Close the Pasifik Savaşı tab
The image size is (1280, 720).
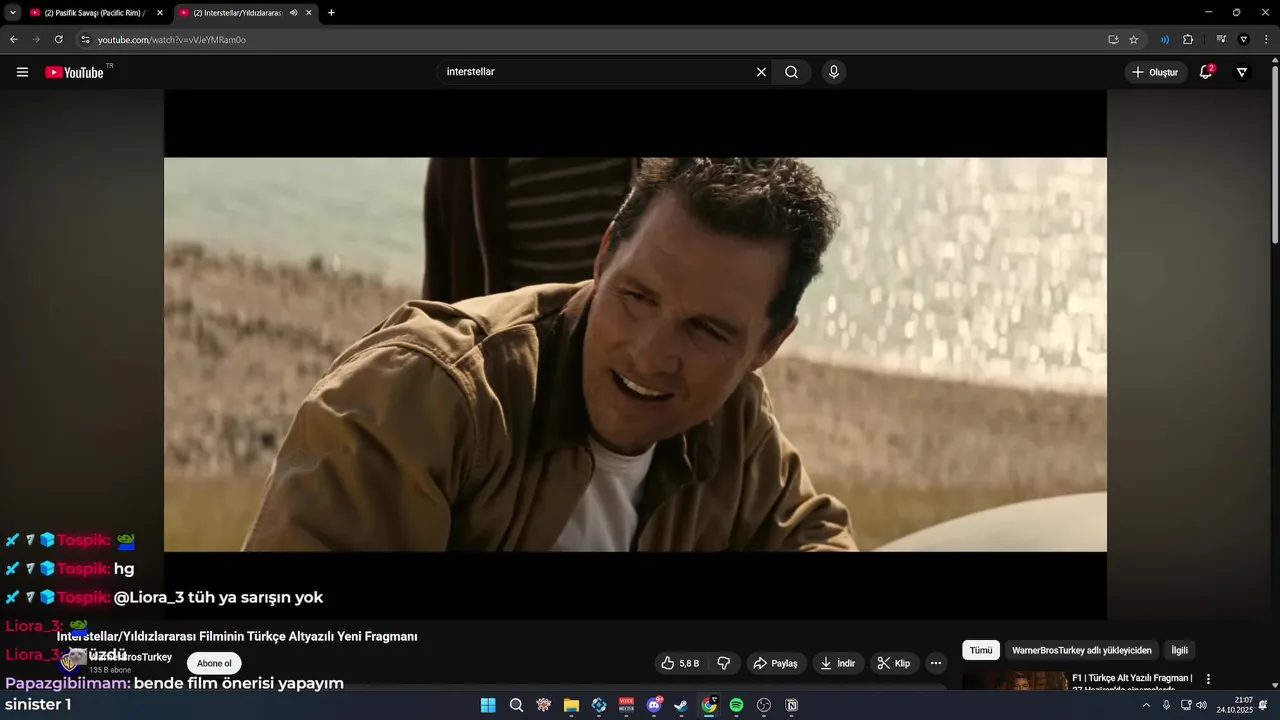[x=160, y=13]
